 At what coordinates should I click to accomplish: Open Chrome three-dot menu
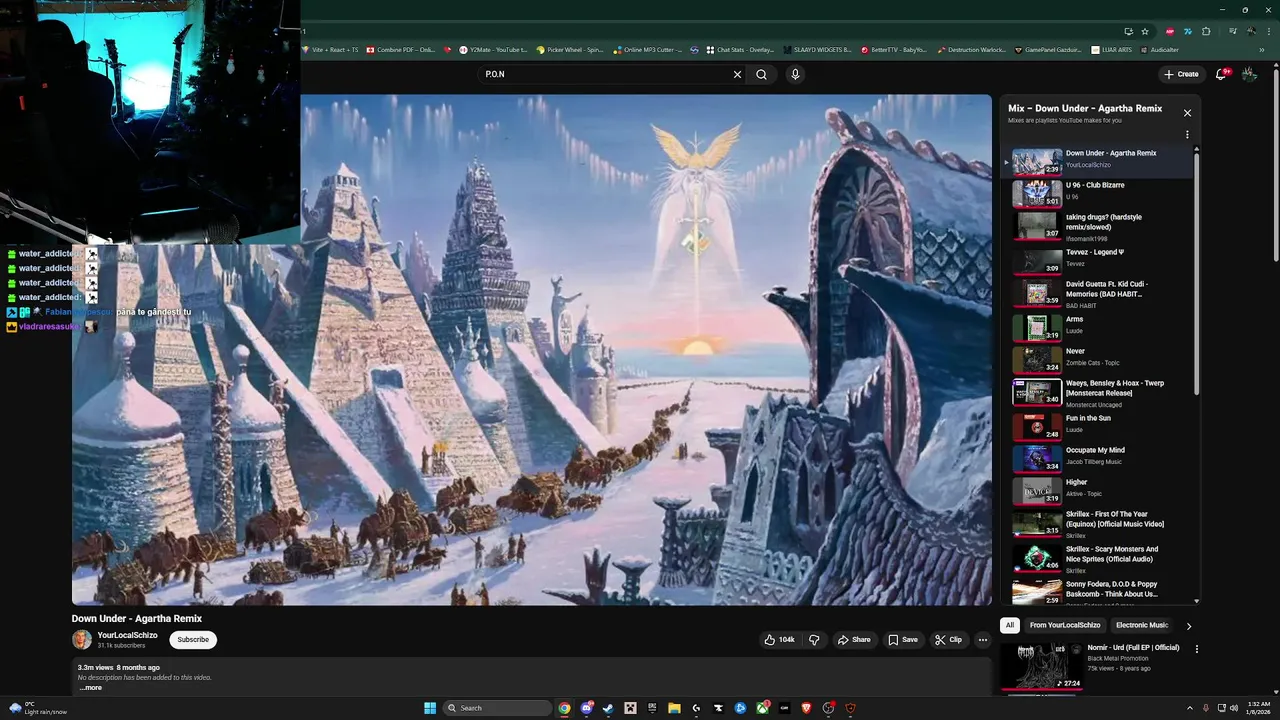click(x=1267, y=31)
